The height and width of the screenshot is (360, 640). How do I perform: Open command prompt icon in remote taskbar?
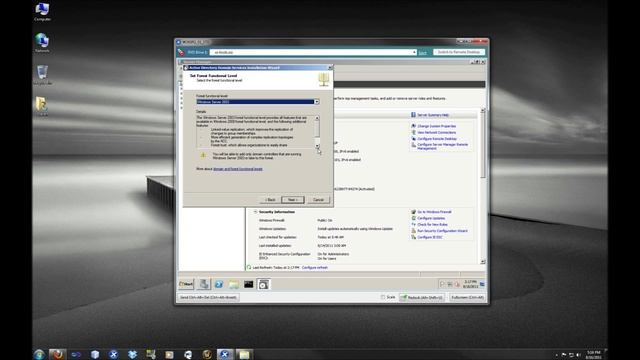pyautogui.click(x=249, y=284)
